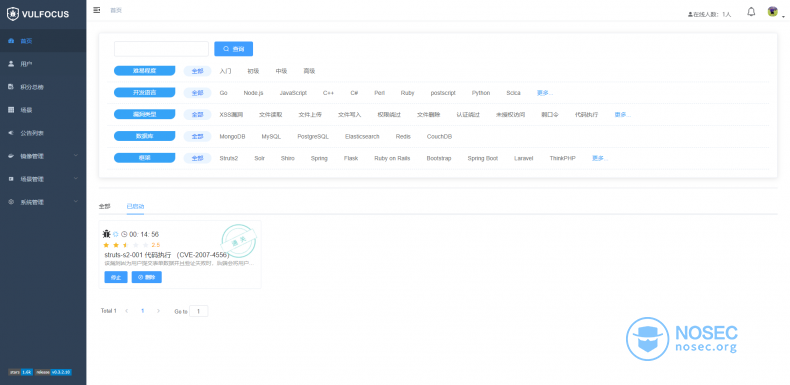Image resolution: width=790 pixels, height=385 pixels.
Task: Filter by ThinkPHP framework
Action: click(562, 158)
